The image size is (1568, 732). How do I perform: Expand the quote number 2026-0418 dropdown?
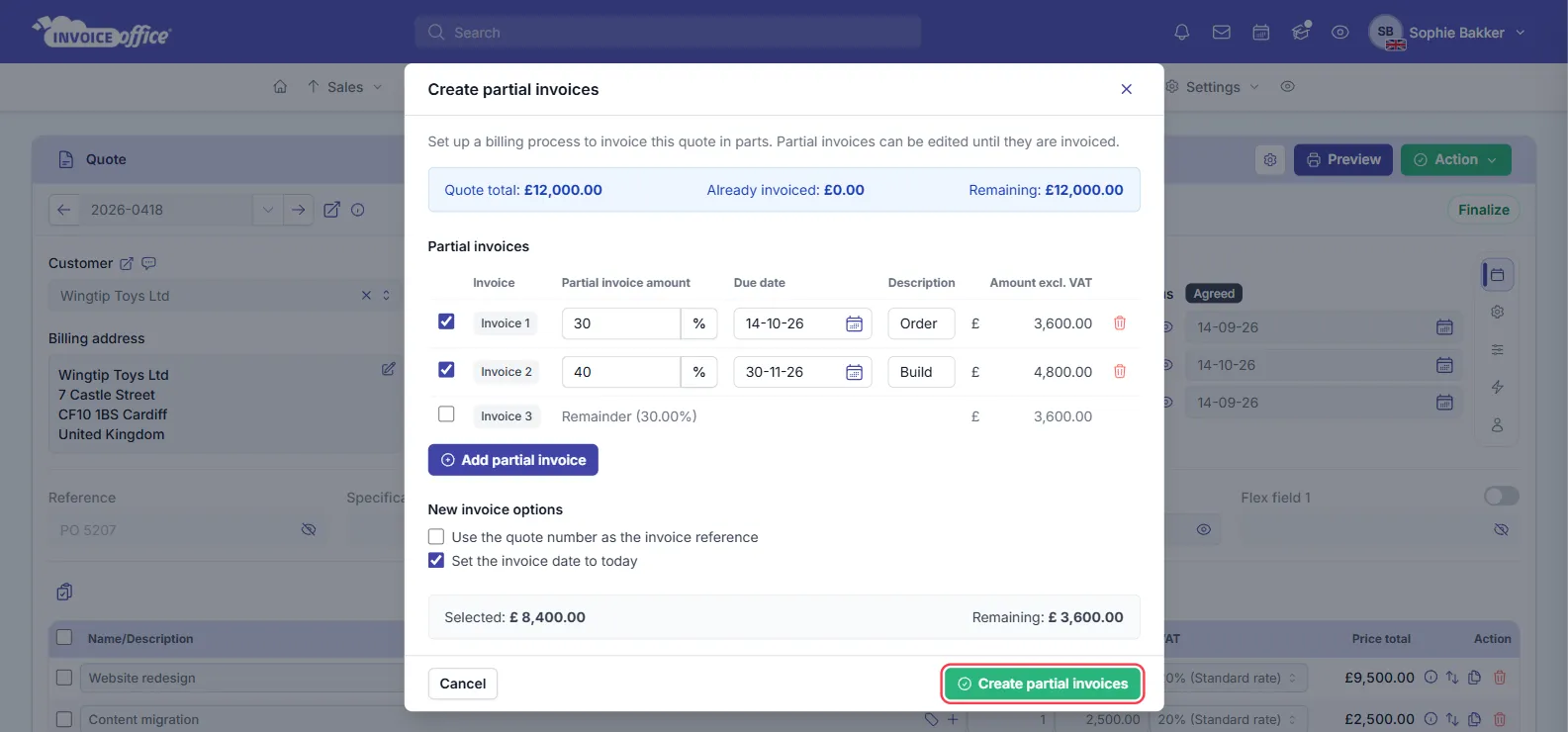pos(267,210)
